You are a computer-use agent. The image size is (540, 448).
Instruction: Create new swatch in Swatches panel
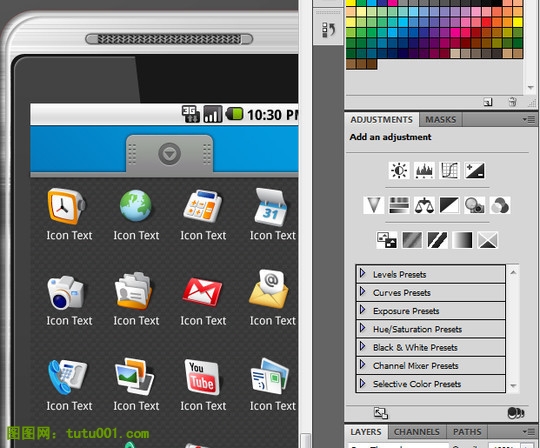pyautogui.click(x=488, y=102)
